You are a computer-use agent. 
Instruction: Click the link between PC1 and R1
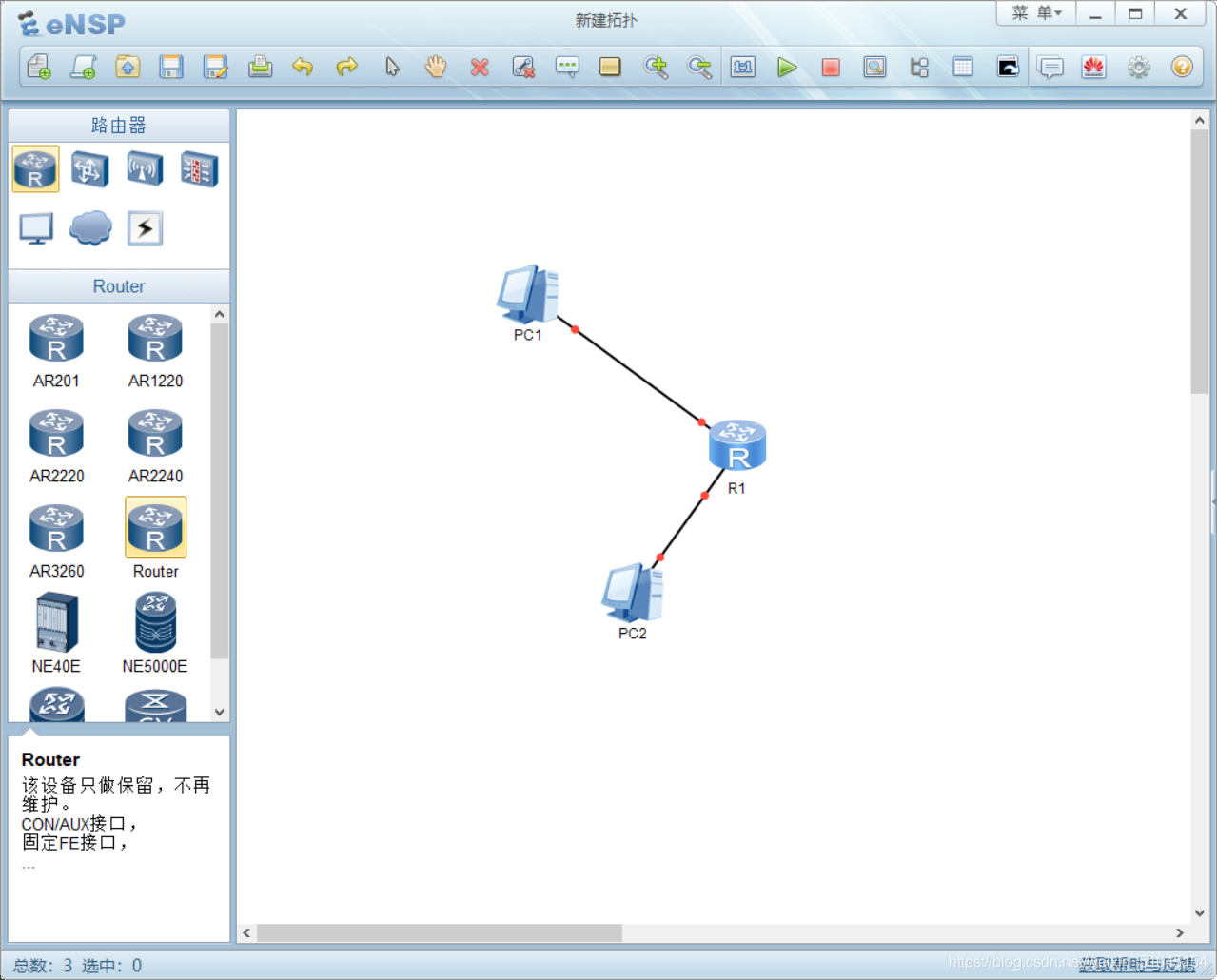638,375
